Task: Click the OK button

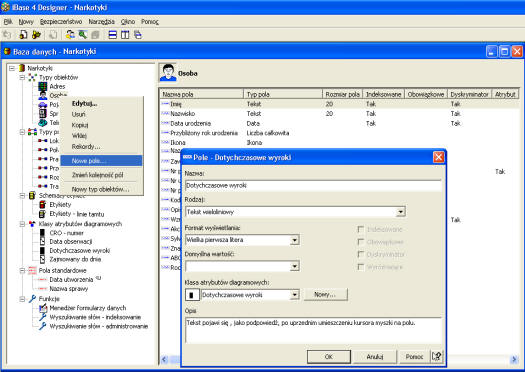Action: pyautogui.click(x=329, y=357)
